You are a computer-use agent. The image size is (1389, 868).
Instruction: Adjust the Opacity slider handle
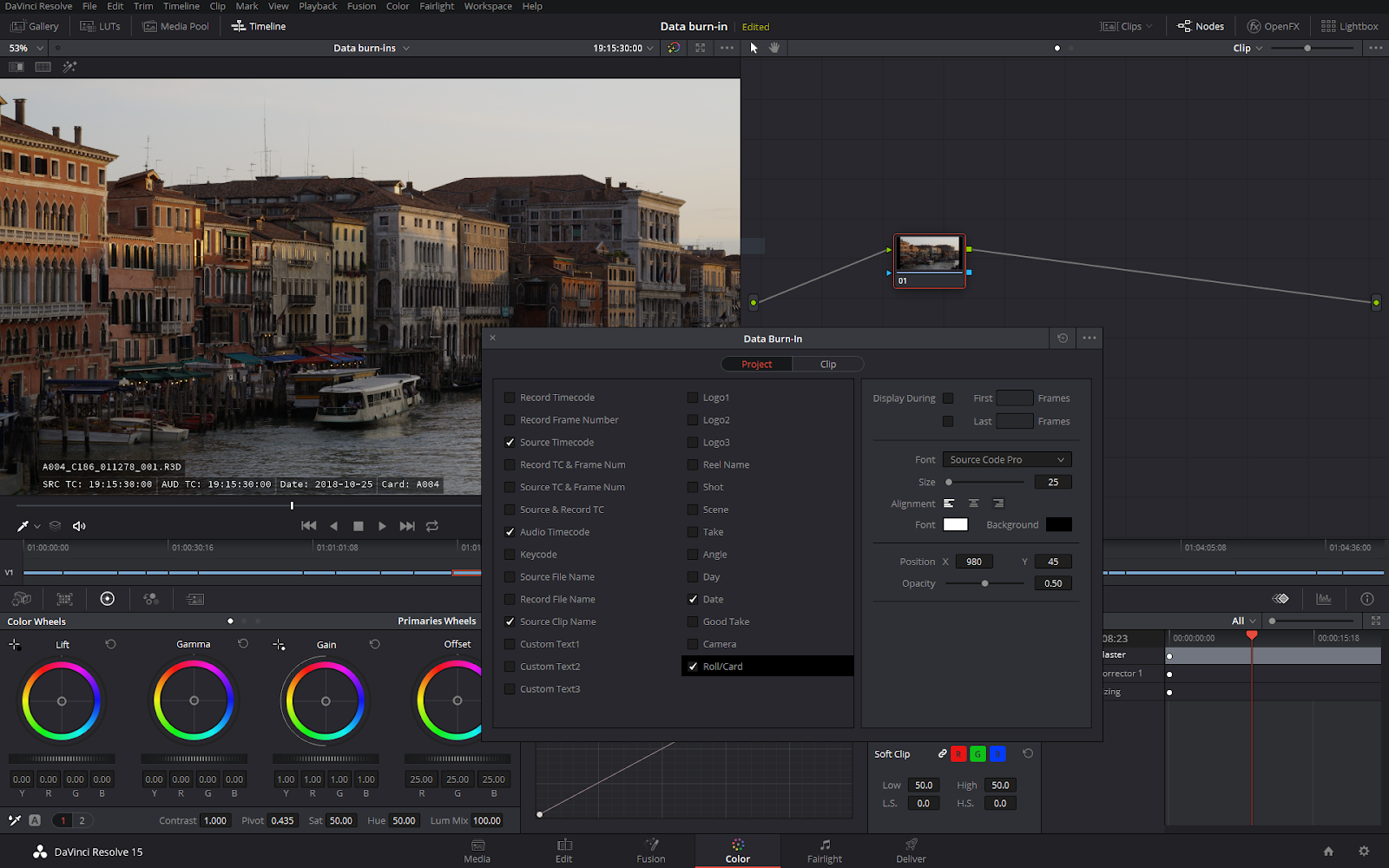tap(984, 583)
